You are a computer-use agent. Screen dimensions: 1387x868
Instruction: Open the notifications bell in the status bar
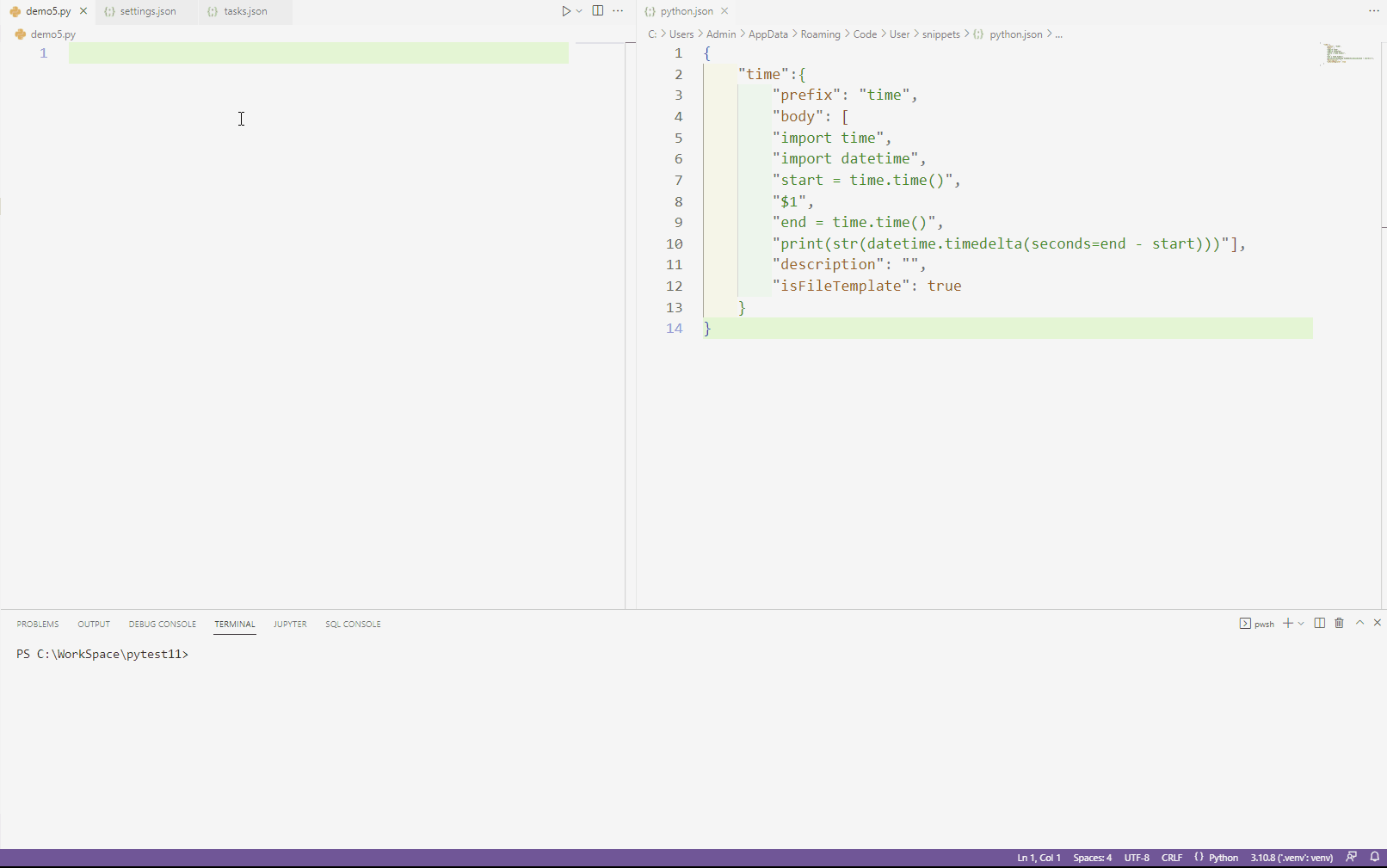(x=1375, y=857)
